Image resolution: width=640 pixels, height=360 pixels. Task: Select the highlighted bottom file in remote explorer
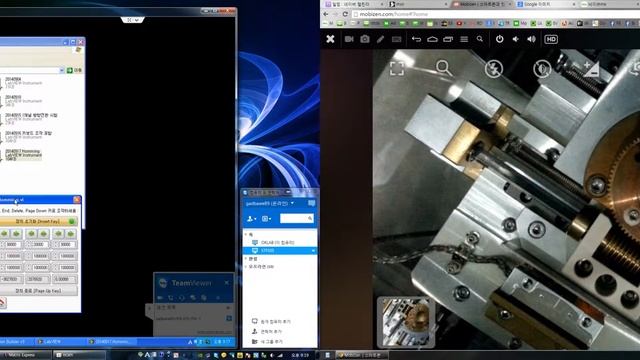coord(23,155)
